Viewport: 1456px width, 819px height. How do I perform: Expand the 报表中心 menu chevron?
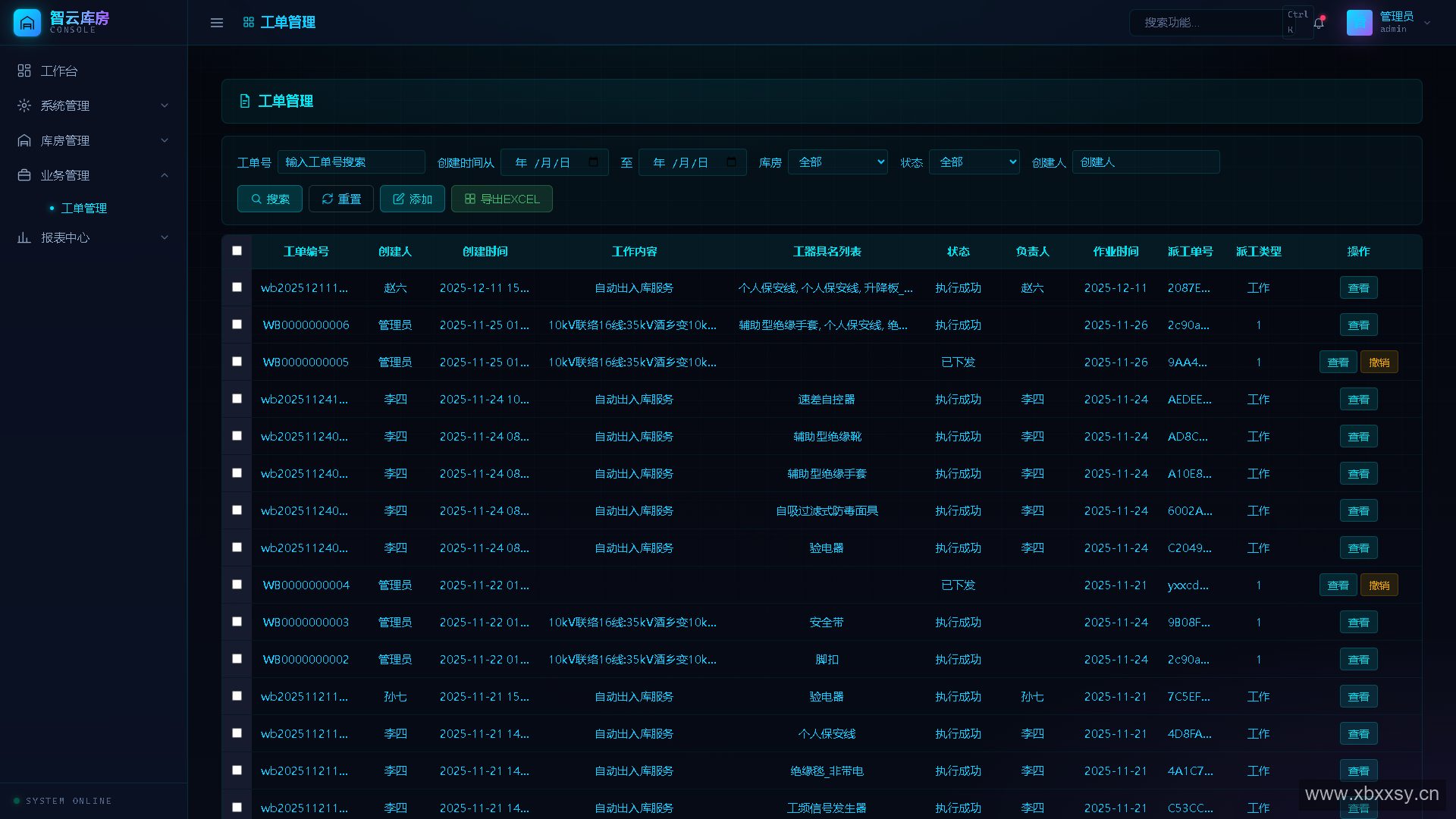tap(165, 237)
